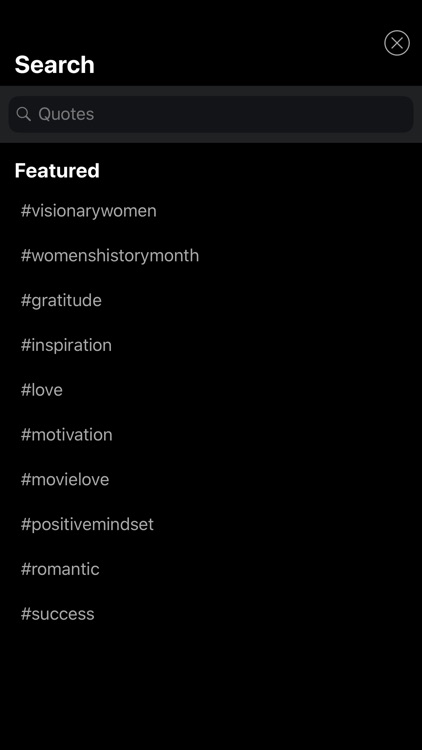Tap the gray bar surrounding the search field
422x750 pixels.
[211, 138]
